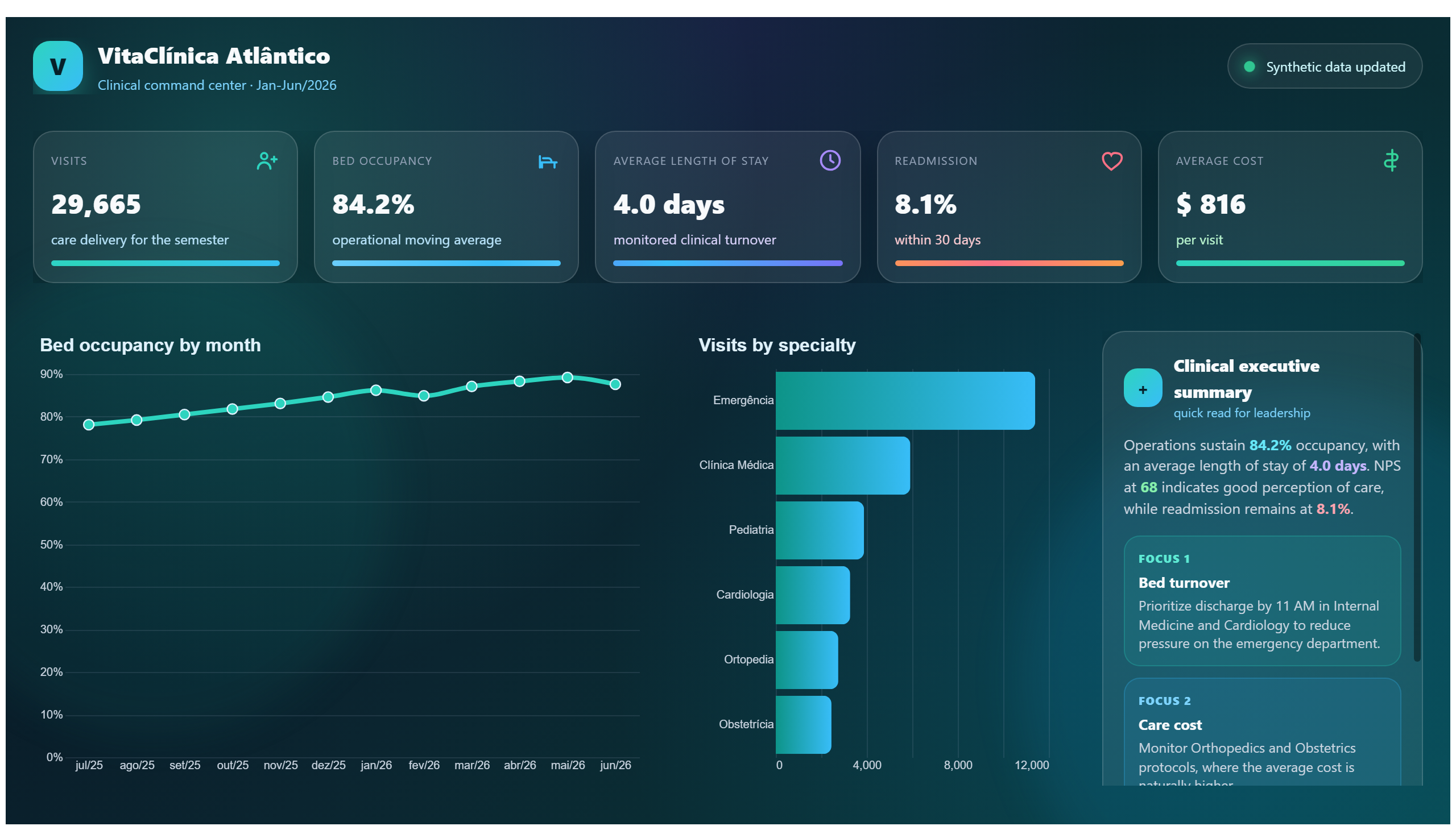Click the Readmission heart icon
Image resolution: width=1456 pixels, height=830 pixels.
click(x=1111, y=161)
